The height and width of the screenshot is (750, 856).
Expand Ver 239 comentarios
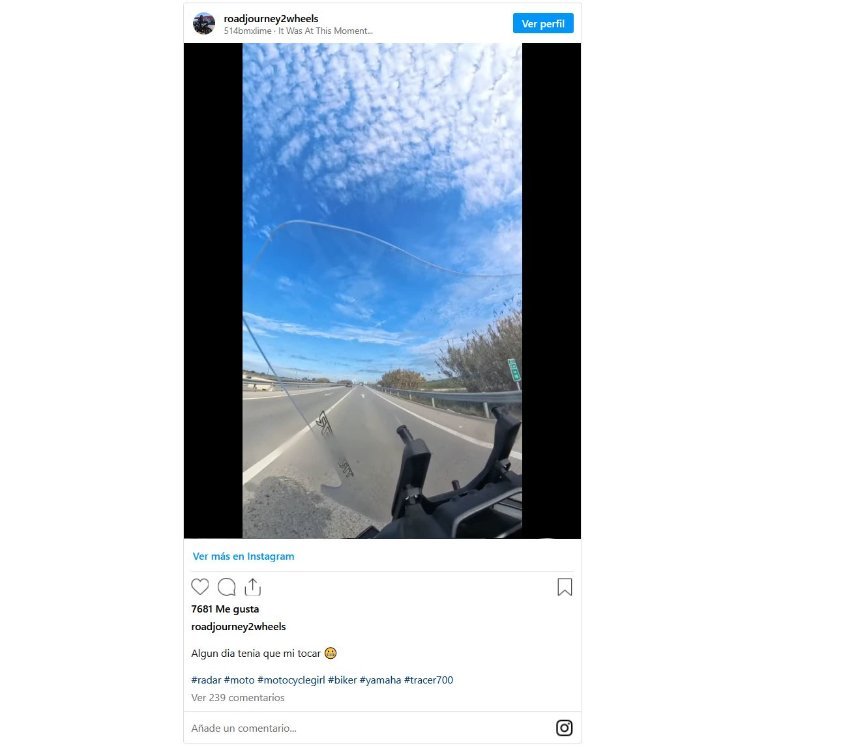237,698
